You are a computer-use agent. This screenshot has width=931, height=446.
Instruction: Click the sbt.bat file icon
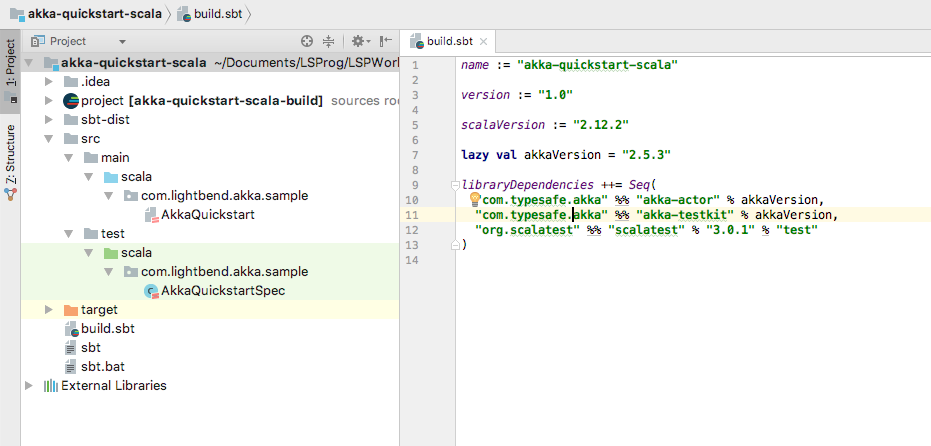tap(71, 367)
